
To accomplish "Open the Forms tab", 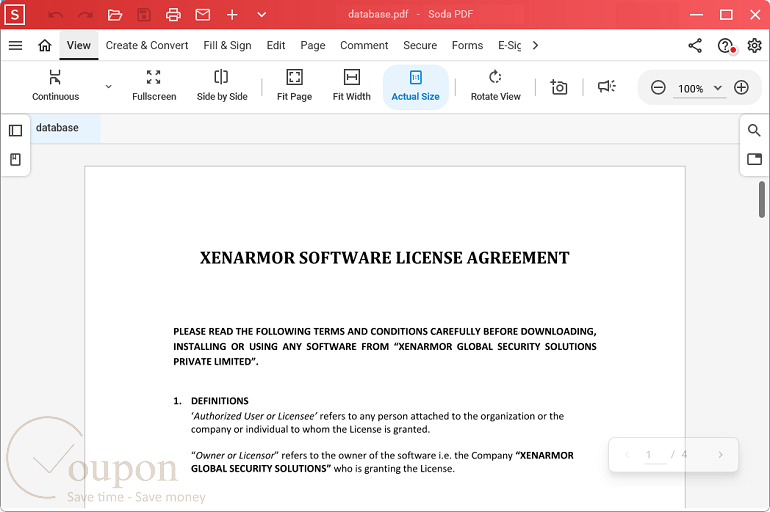I will coord(468,45).
